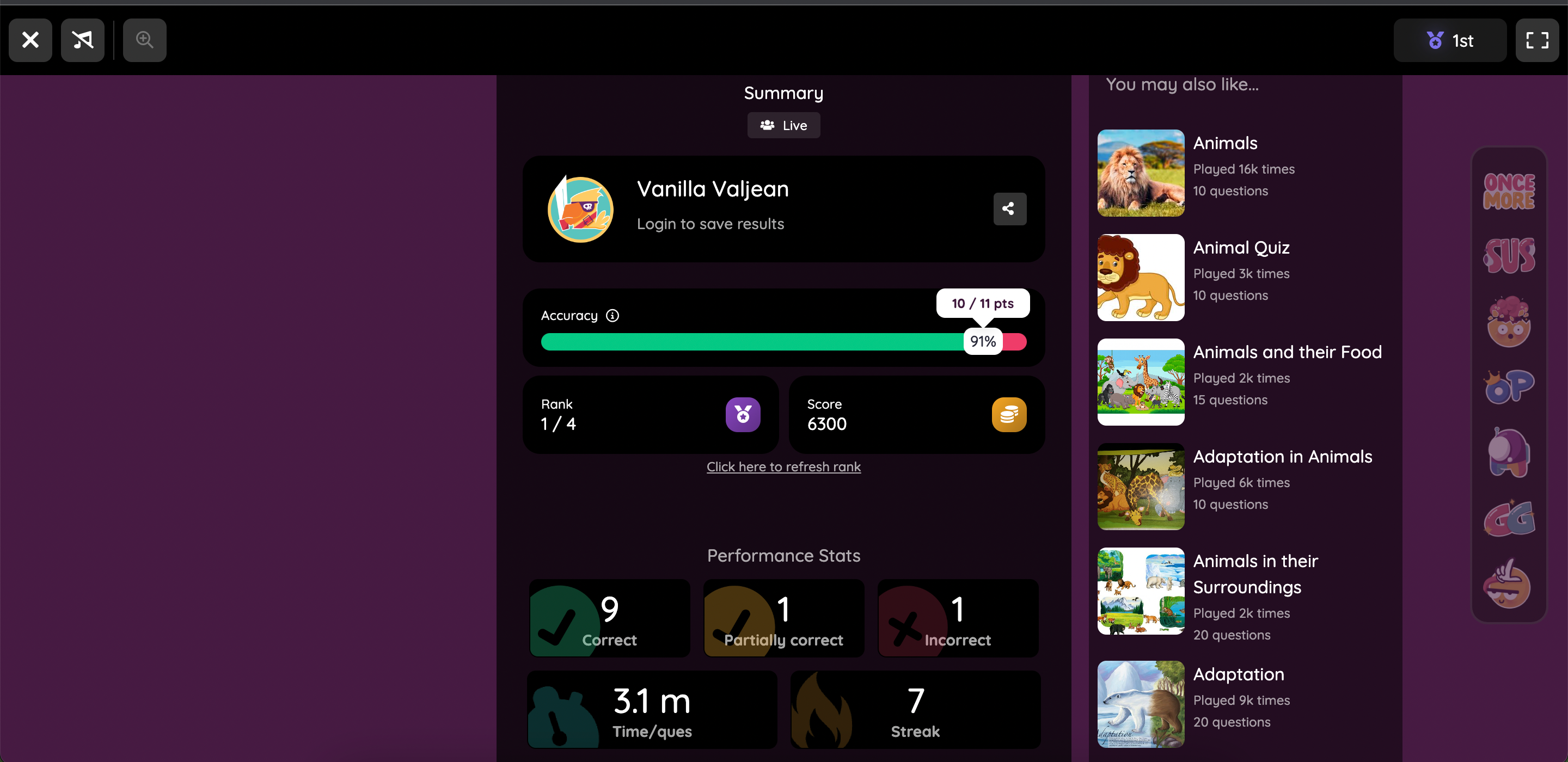The height and width of the screenshot is (762, 1568).
Task: Click the 1st place rank badge icon
Action: coord(1434,40)
